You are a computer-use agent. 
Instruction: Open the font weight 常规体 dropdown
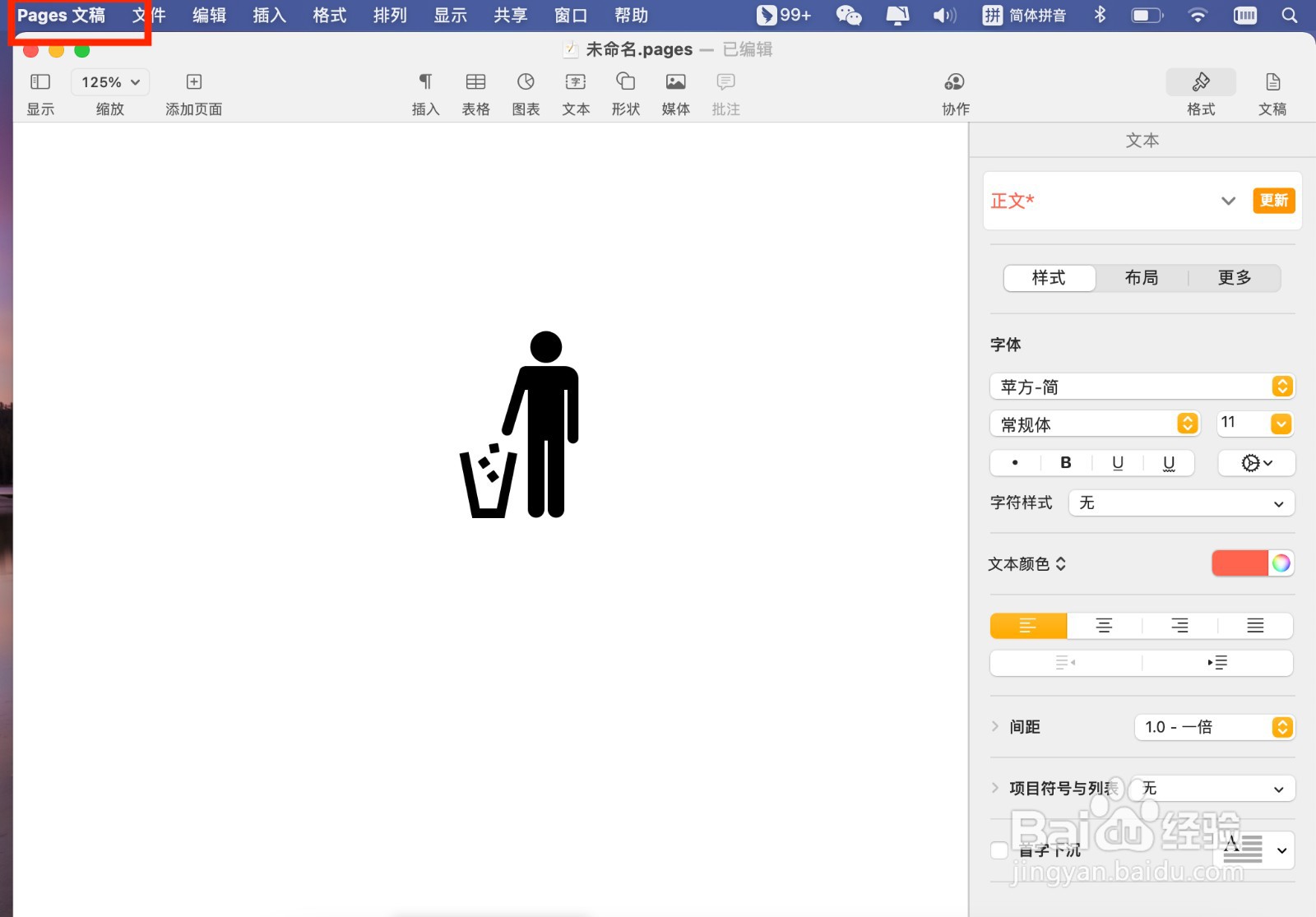[1095, 424]
